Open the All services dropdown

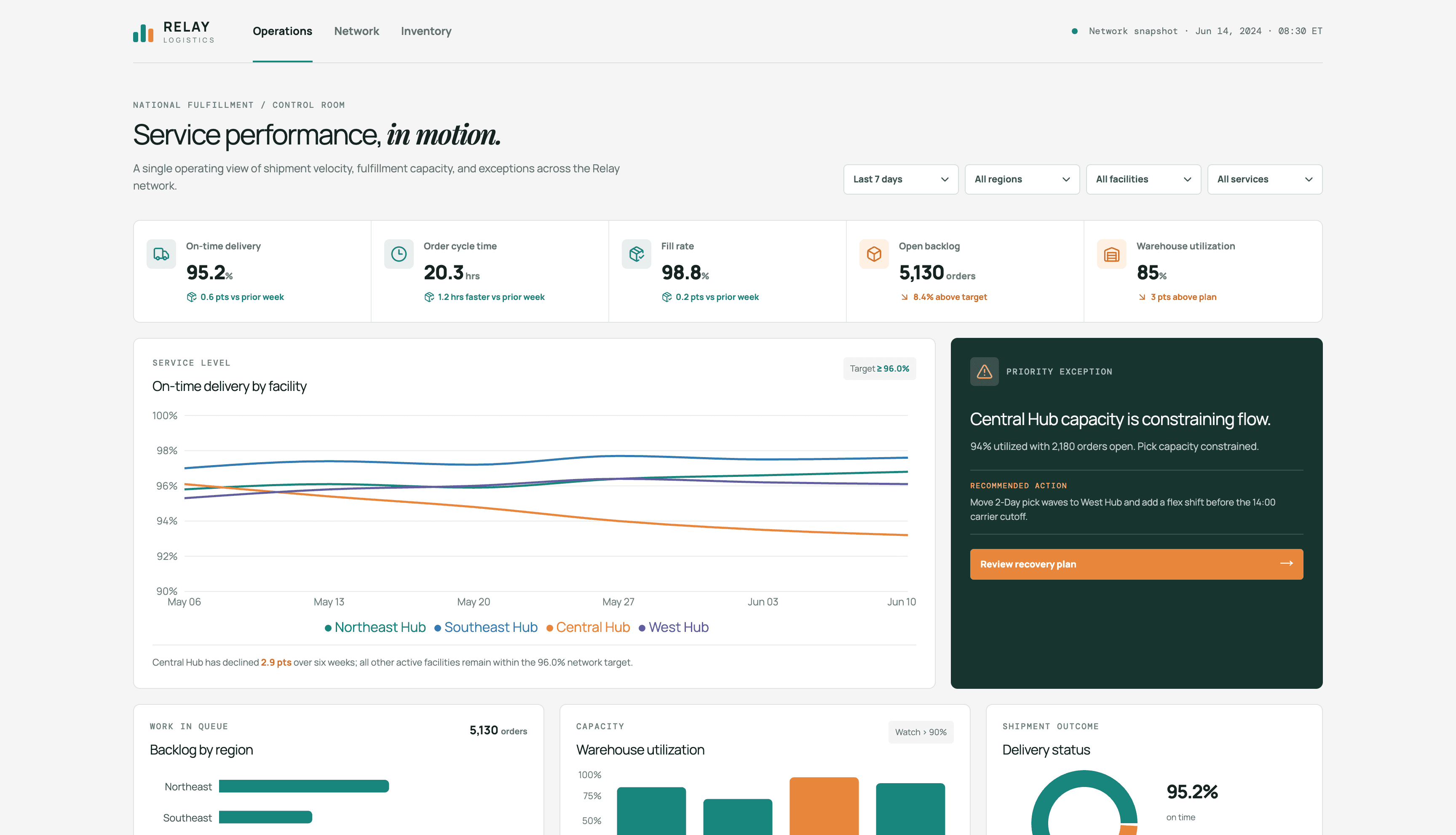1264,179
